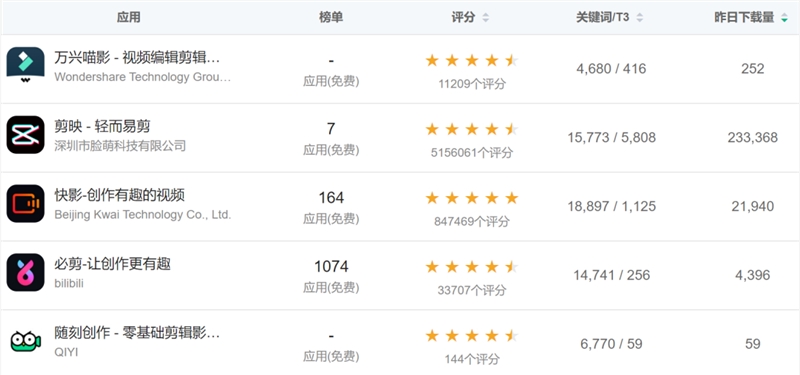
Task: Sort by 关键词/T3 column arrows
Action: pos(639,17)
